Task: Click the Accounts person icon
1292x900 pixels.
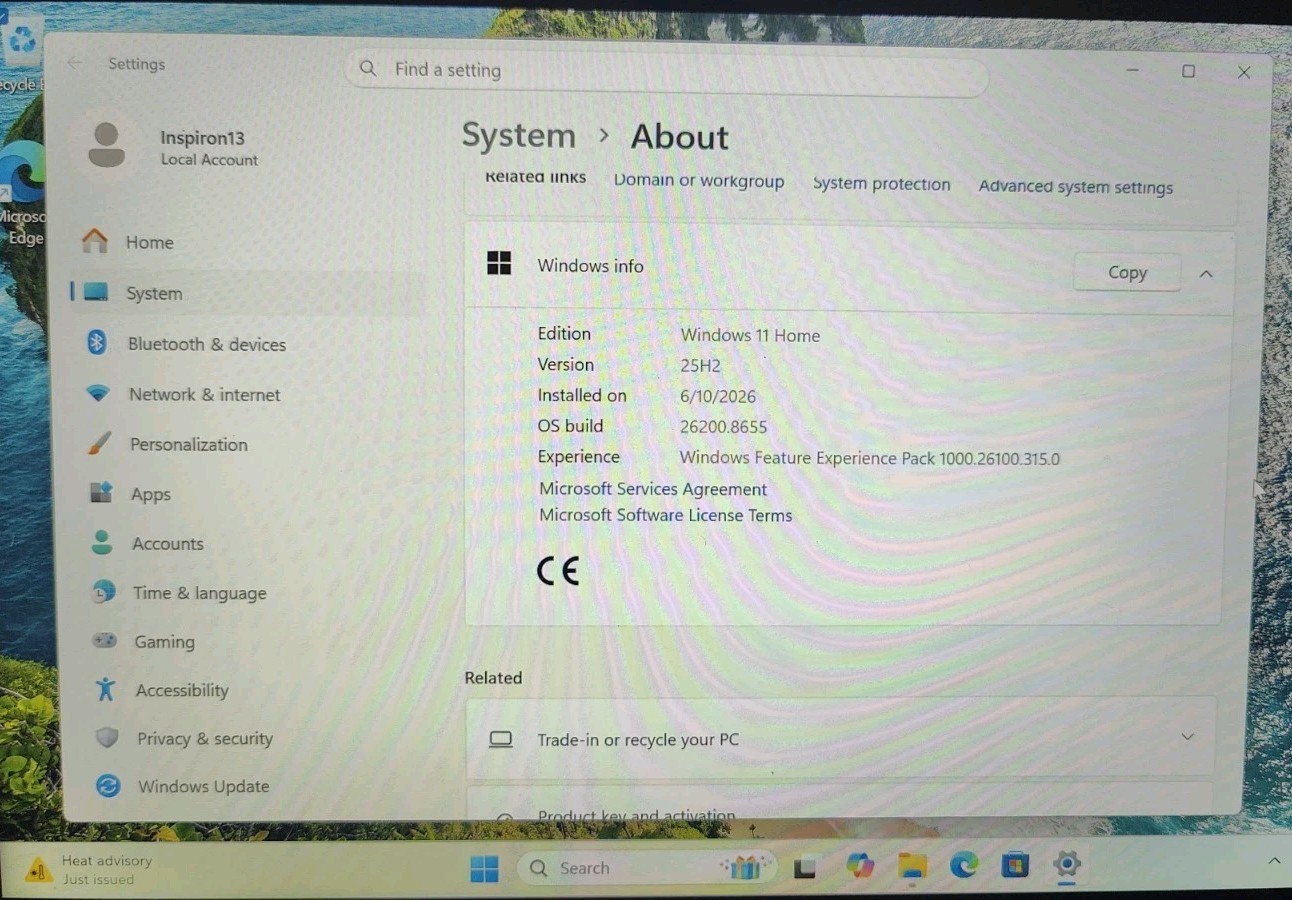Action: tap(102, 542)
